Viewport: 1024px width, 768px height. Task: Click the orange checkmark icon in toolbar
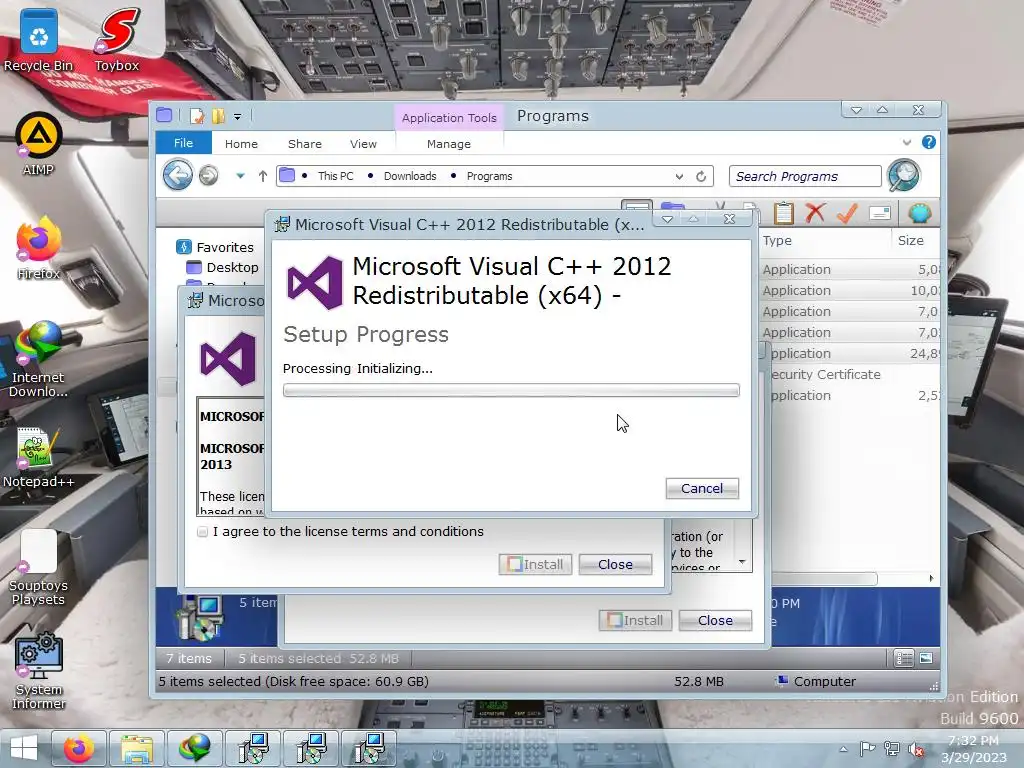pyautogui.click(x=847, y=213)
